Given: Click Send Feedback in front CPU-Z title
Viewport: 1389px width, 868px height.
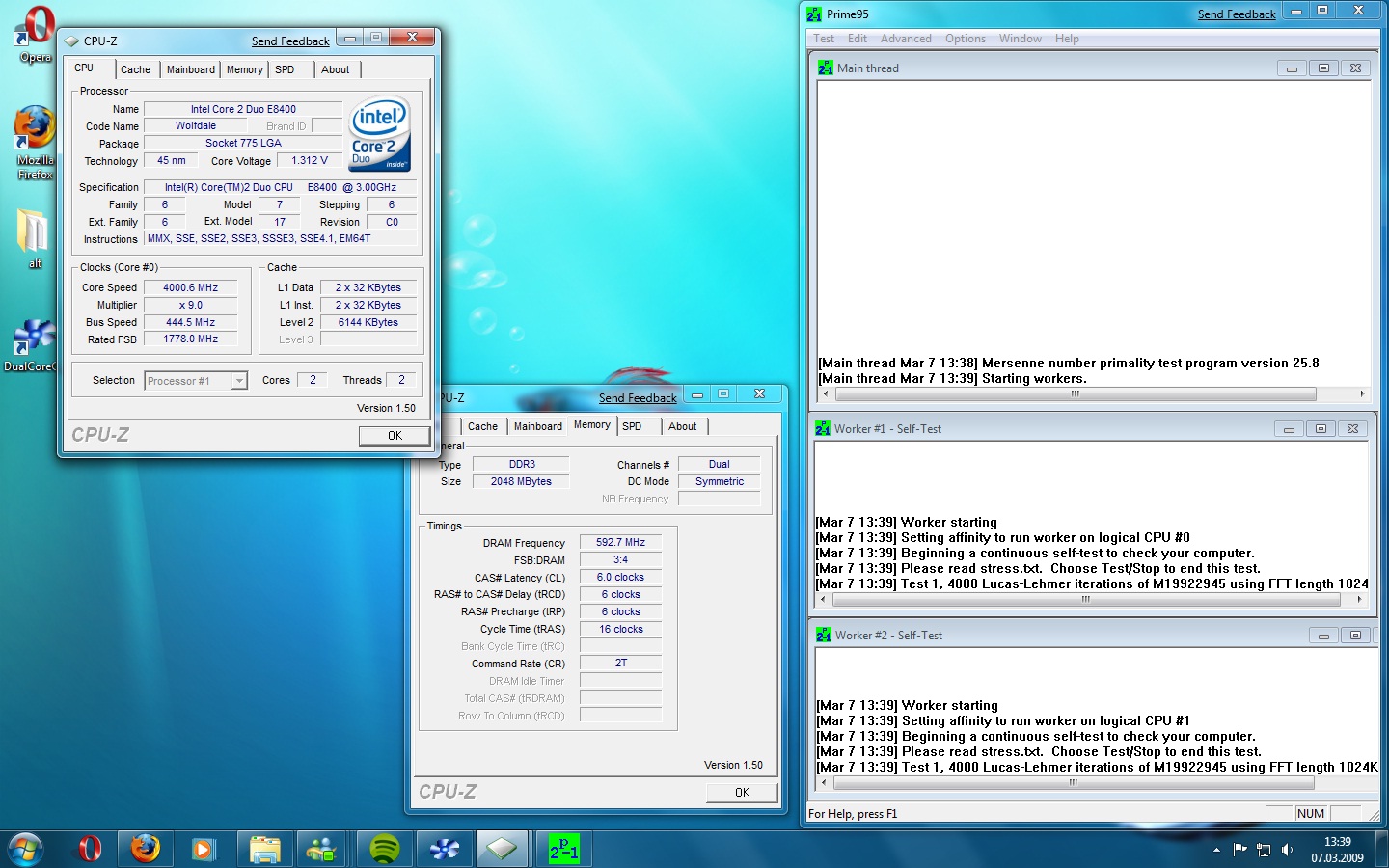Looking at the screenshot, I should 290,41.
